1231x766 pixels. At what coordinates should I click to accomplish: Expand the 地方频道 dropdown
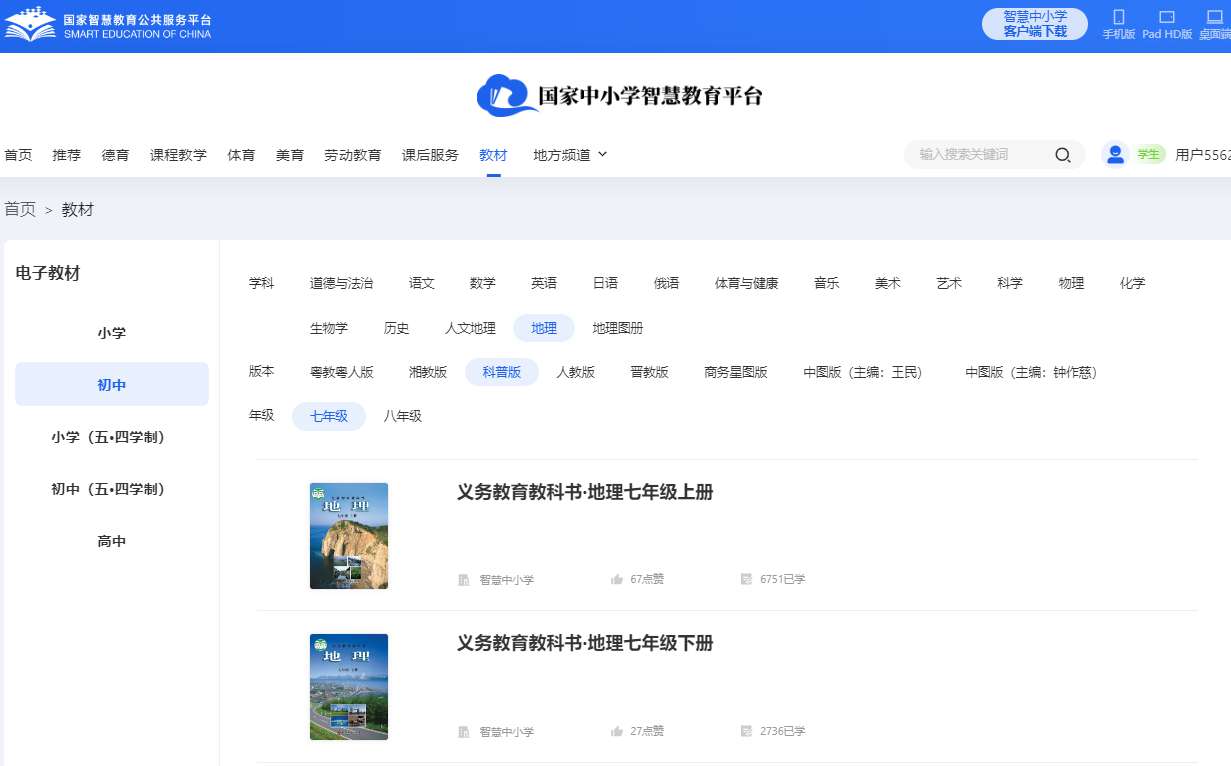[x=570, y=155]
